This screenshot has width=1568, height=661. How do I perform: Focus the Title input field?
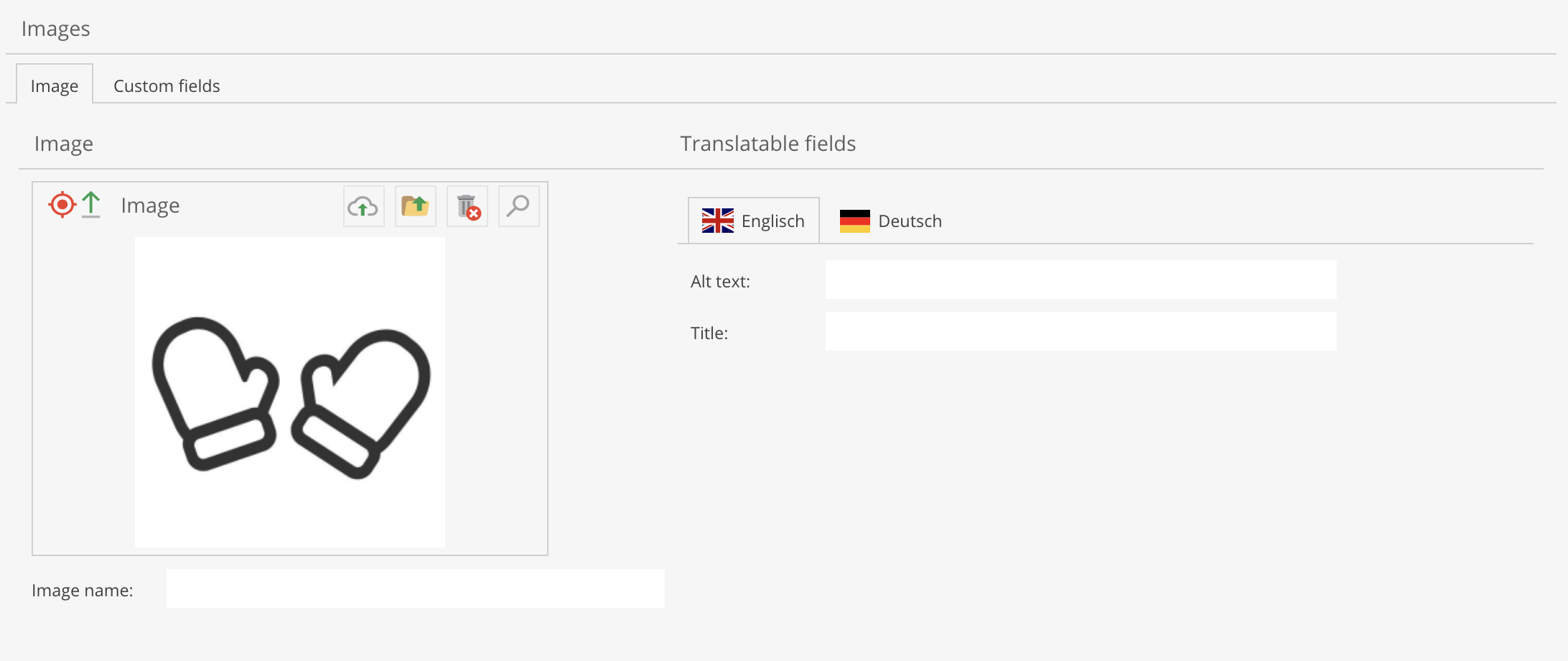click(1081, 332)
